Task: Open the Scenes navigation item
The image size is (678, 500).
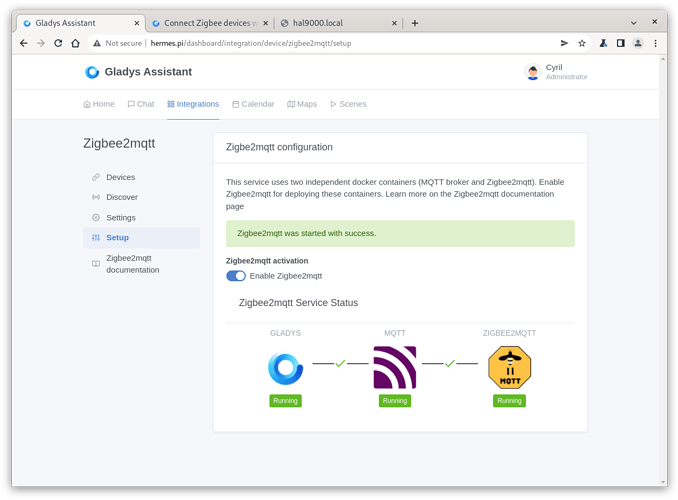Action: (x=349, y=104)
